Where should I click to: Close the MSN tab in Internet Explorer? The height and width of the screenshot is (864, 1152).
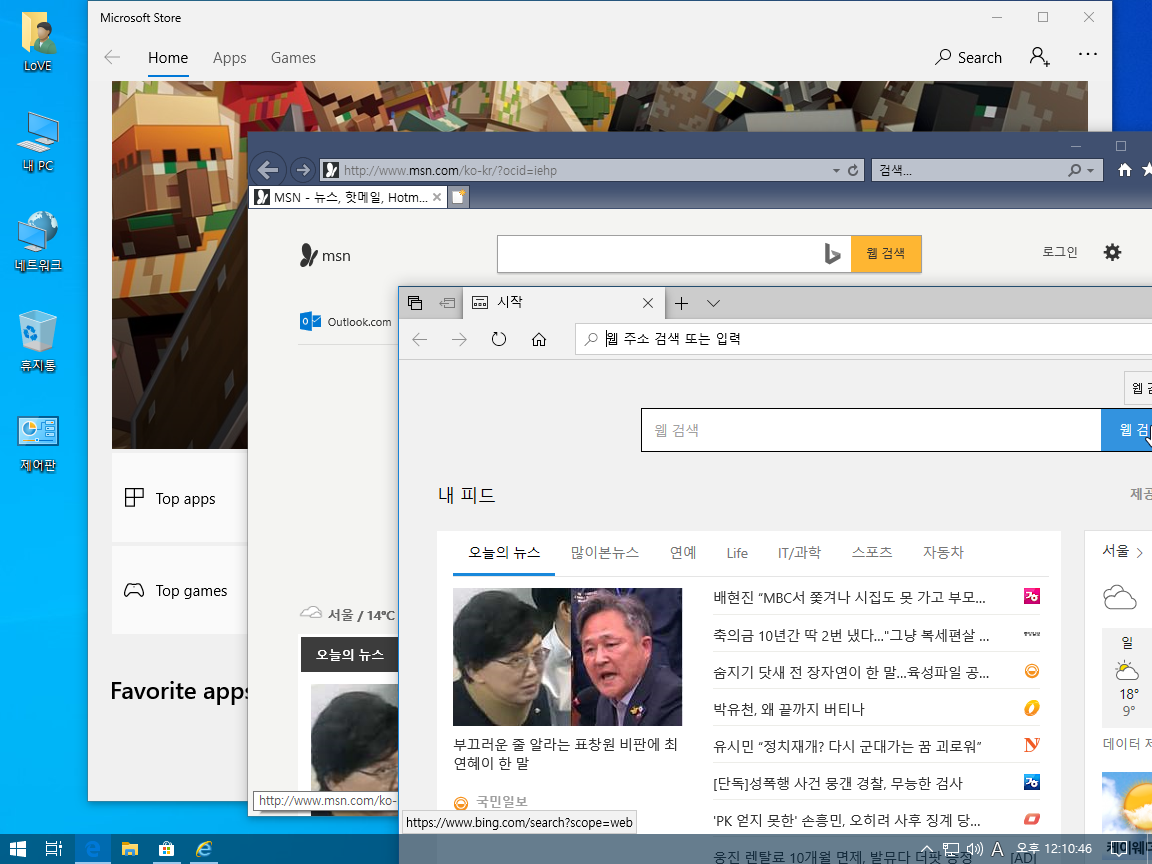[x=437, y=197]
